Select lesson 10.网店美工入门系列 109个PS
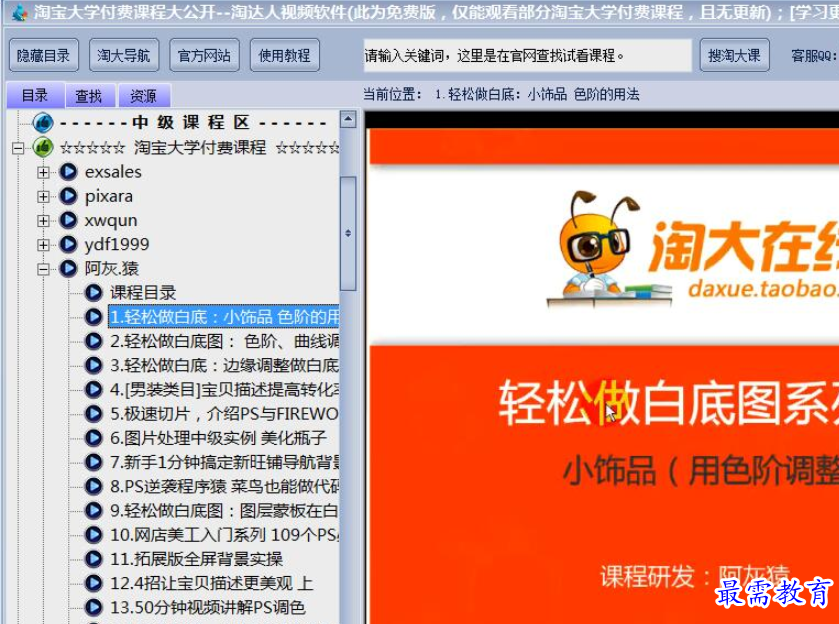This screenshot has height=624, width=839. point(224,535)
